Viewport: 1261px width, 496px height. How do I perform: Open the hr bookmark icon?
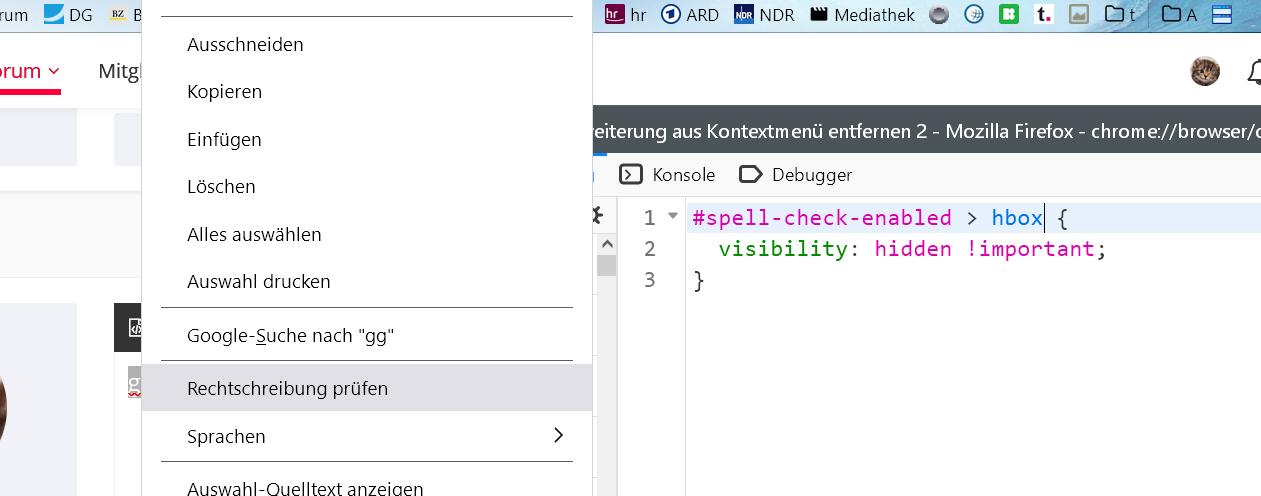[615, 14]
